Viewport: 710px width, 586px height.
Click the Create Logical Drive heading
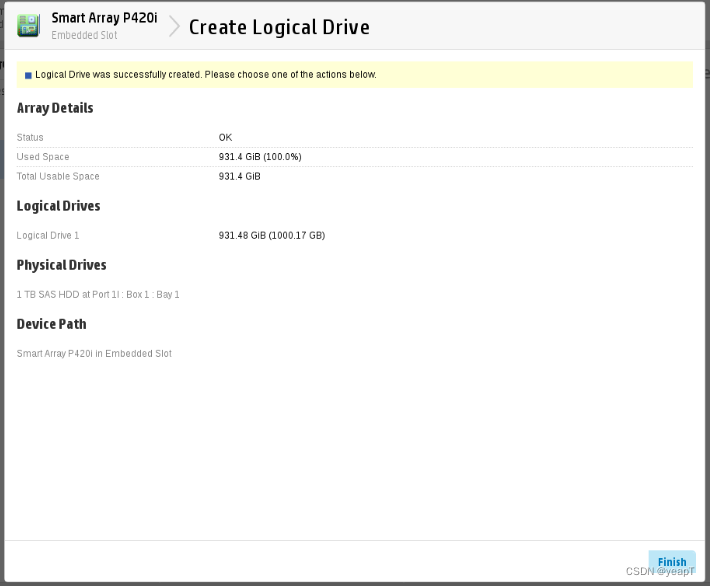pos(279,27)
